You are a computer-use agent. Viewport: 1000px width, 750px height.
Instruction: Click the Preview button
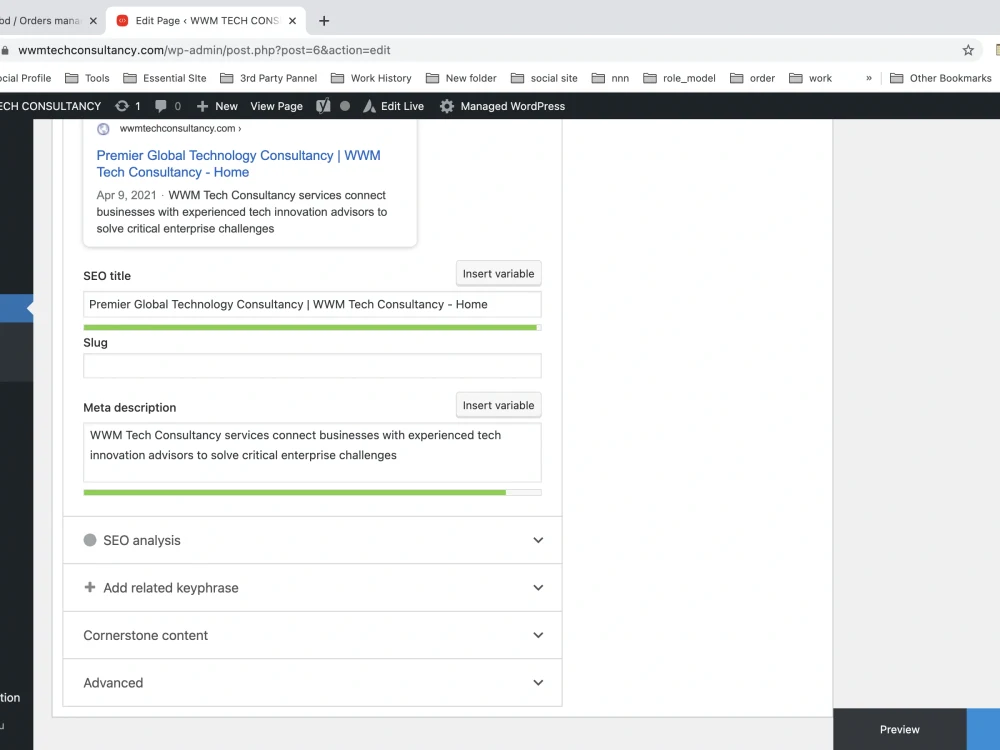click(x=899, y=730)
